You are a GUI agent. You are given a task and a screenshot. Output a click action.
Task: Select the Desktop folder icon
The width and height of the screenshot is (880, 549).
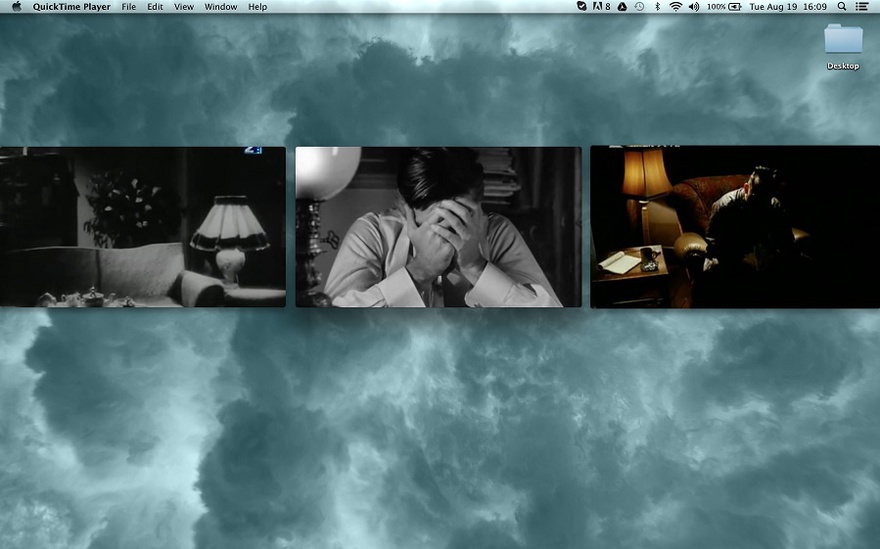pyautogui.click(x=843, y=47)
